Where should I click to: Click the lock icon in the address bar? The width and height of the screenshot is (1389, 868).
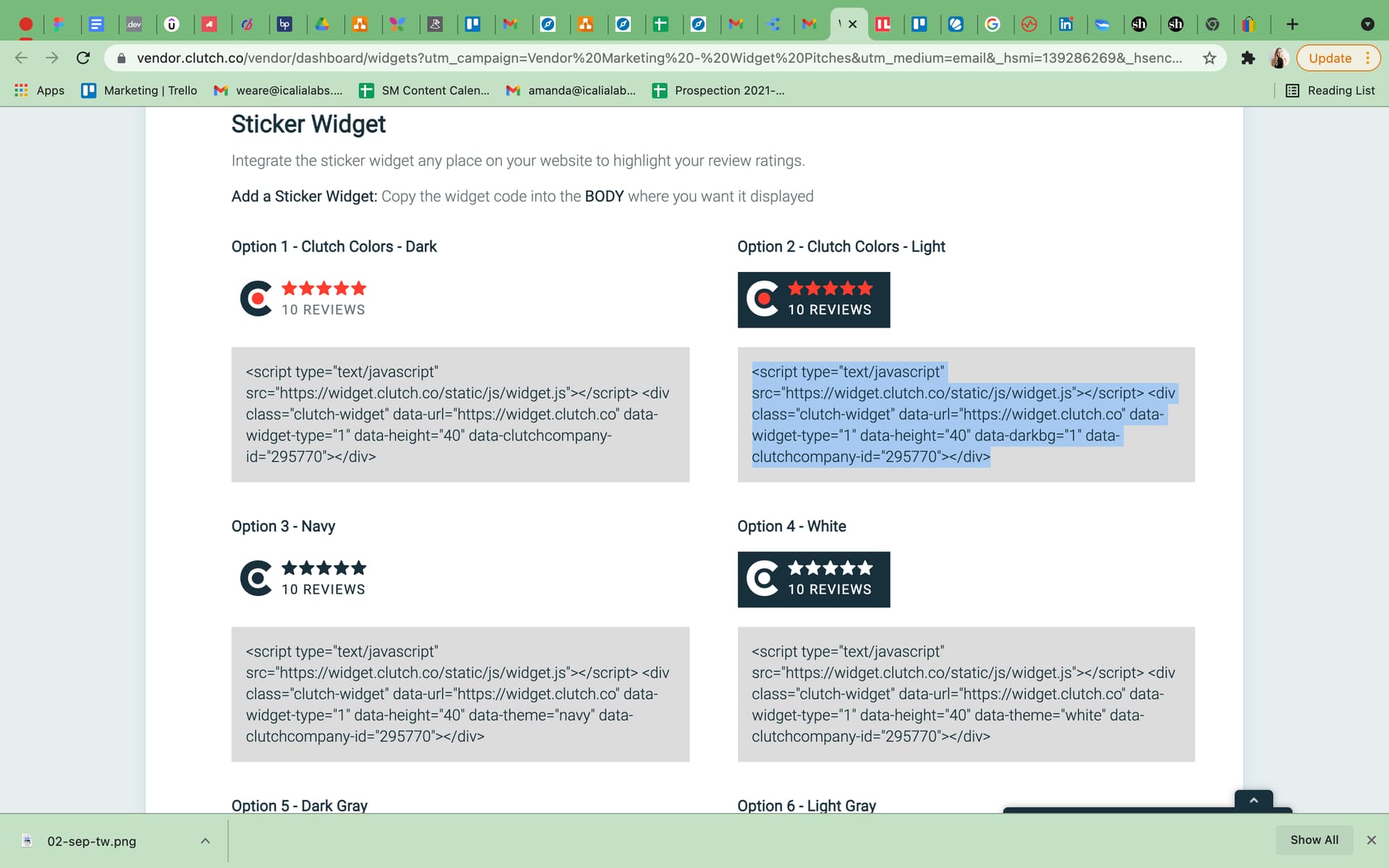tap(122, 58)
